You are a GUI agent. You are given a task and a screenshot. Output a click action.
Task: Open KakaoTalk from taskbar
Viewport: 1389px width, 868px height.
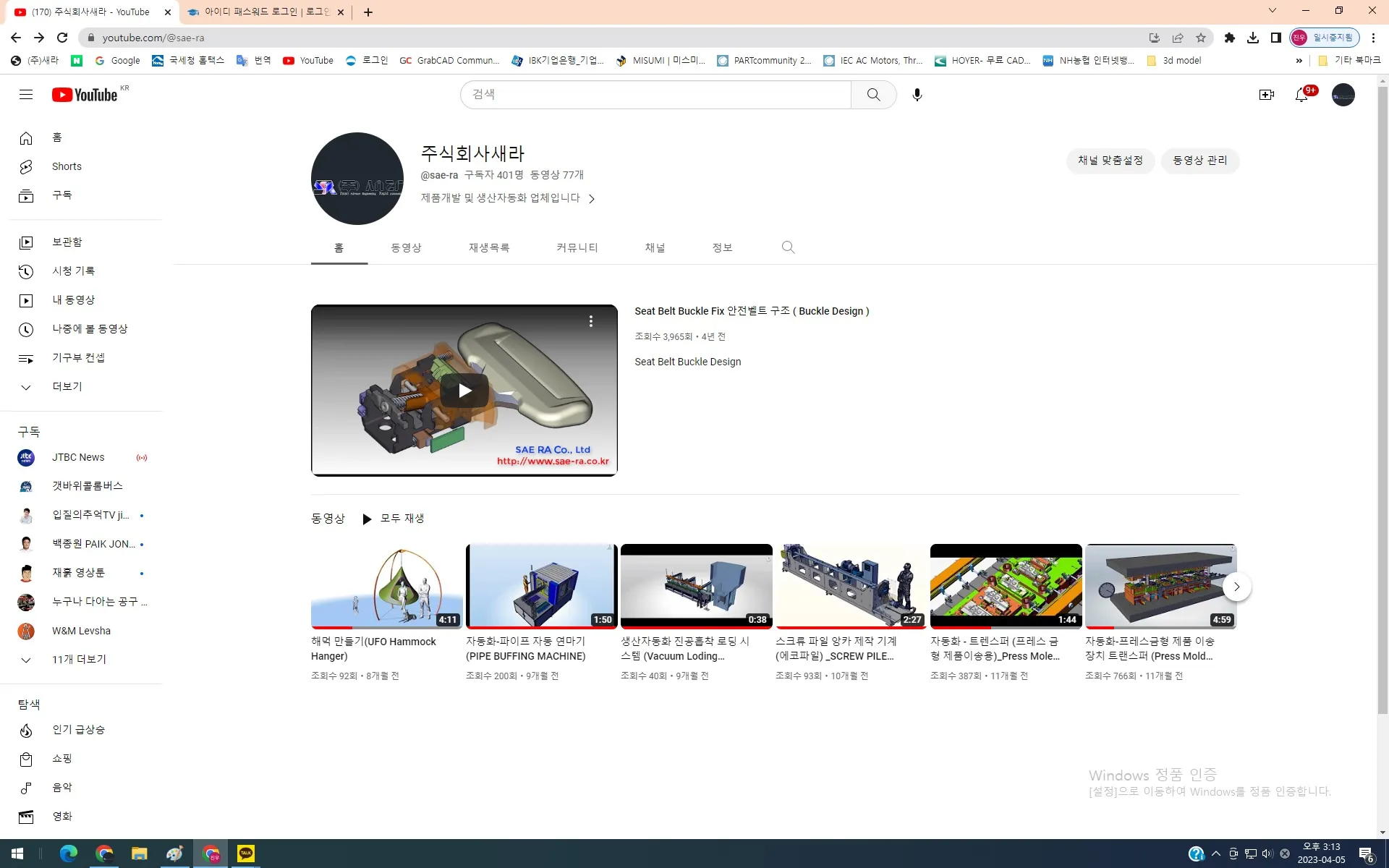coord(246,854)
